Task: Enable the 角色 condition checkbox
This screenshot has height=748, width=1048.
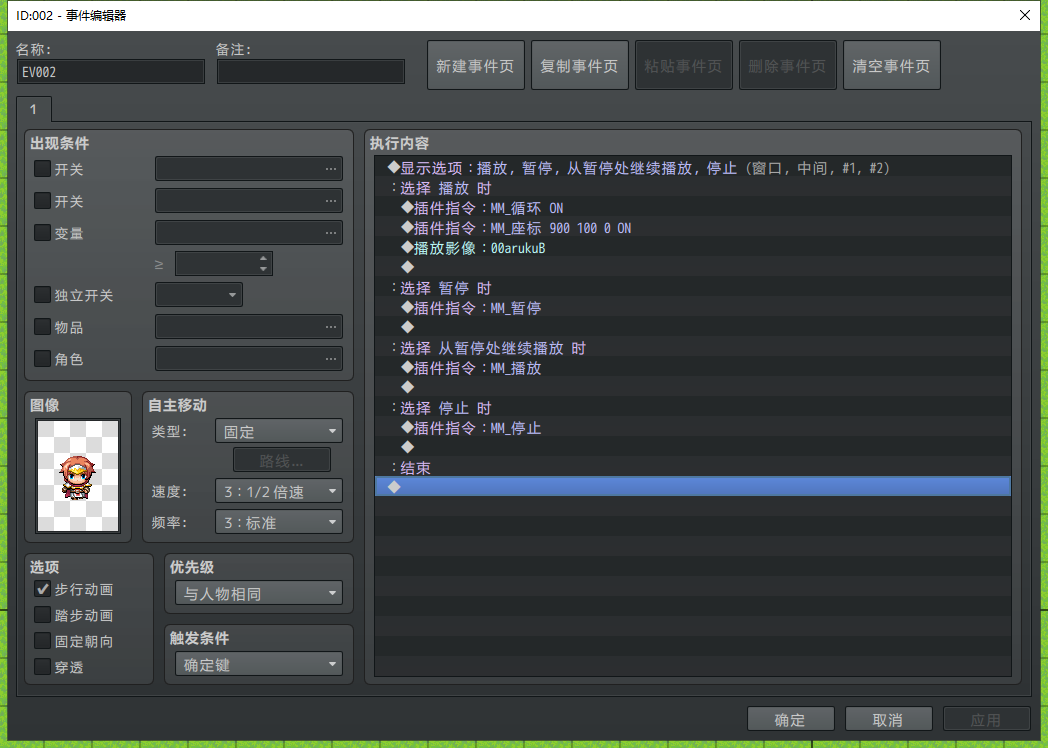Action: click(x=42, y=359)
